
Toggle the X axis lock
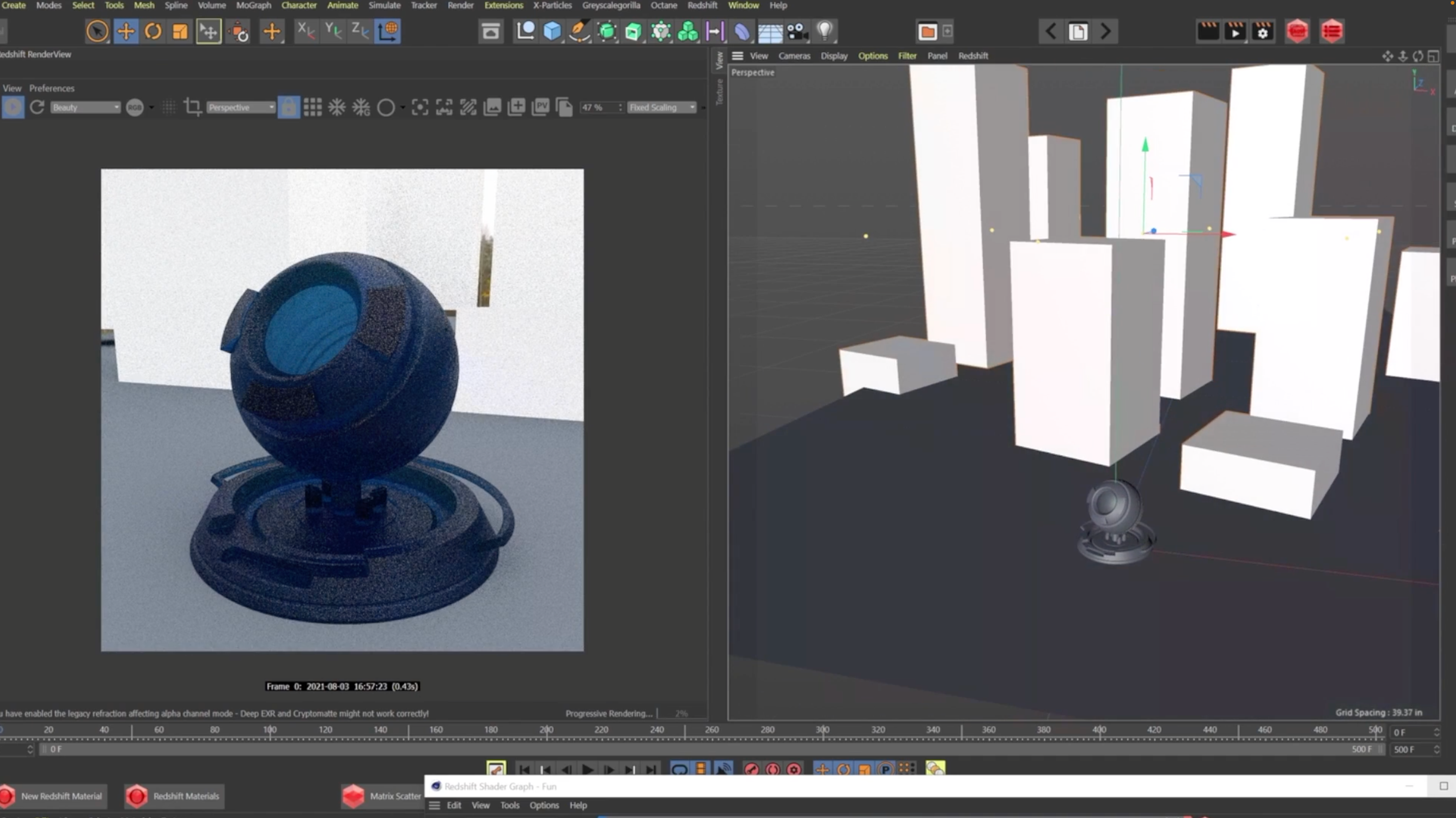click(x=305, y=31)
